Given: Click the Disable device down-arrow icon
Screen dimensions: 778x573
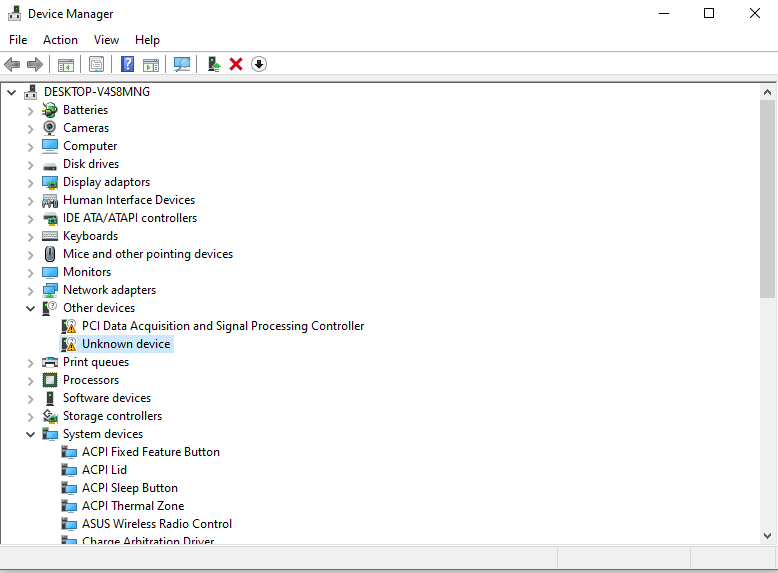Looking at the screenshot, I should tap(259, 64).
